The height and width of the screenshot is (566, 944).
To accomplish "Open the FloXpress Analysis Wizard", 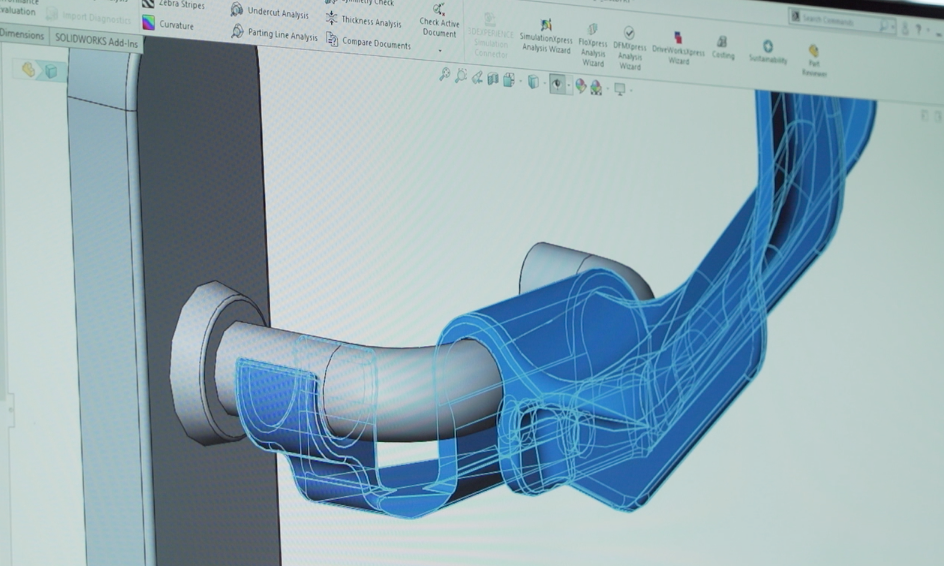I will click(593, 46).
